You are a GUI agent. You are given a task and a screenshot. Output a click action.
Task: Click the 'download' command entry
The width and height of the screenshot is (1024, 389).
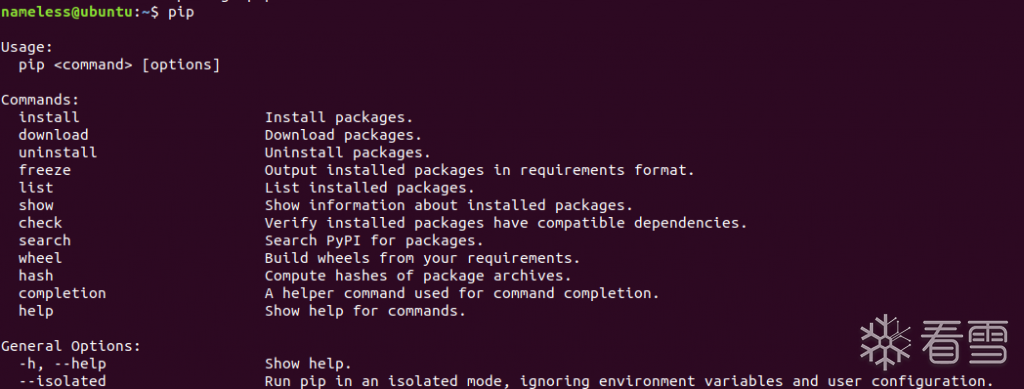pyautogui.click(x=54, y=135)
